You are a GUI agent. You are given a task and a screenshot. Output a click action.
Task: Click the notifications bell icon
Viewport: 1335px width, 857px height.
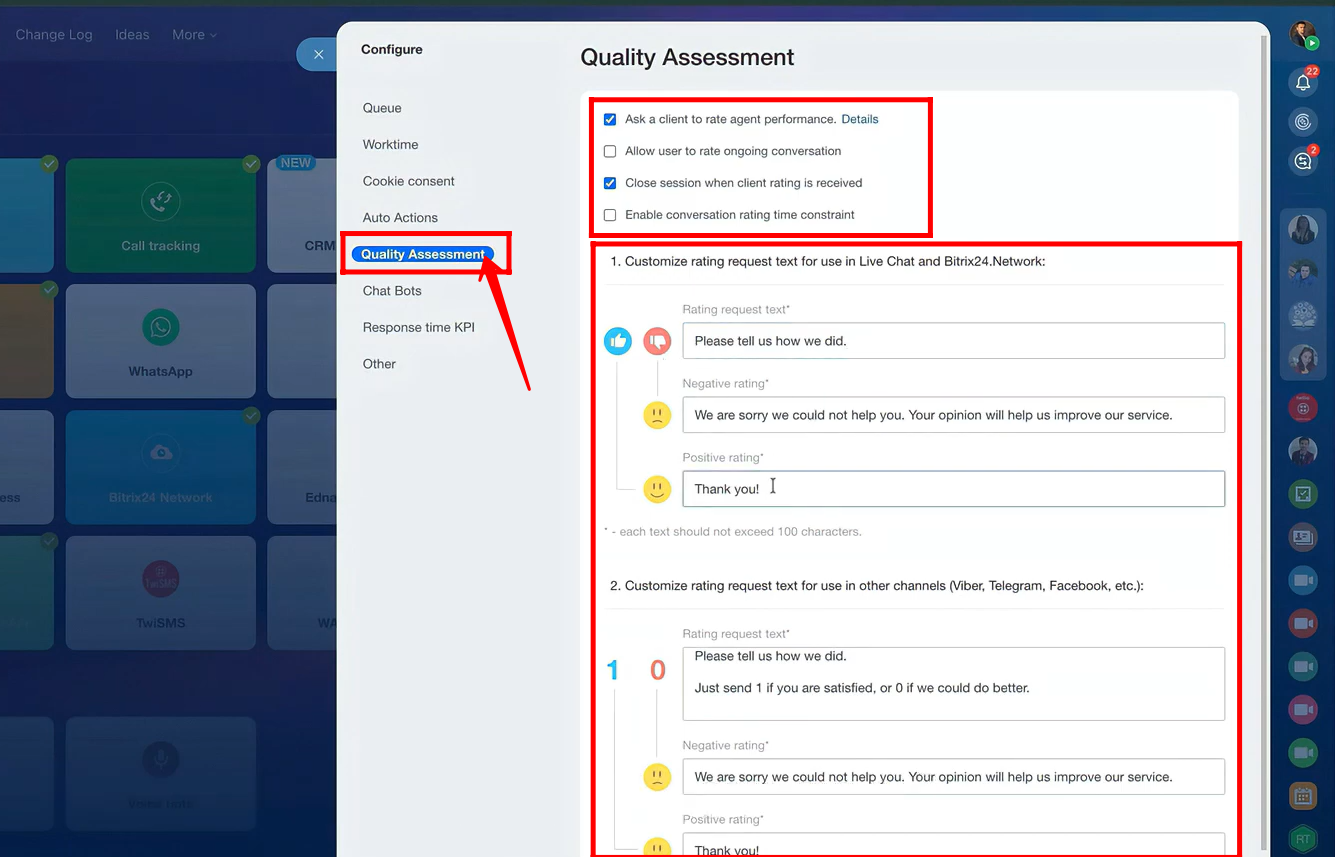(x=1302, y=83)
